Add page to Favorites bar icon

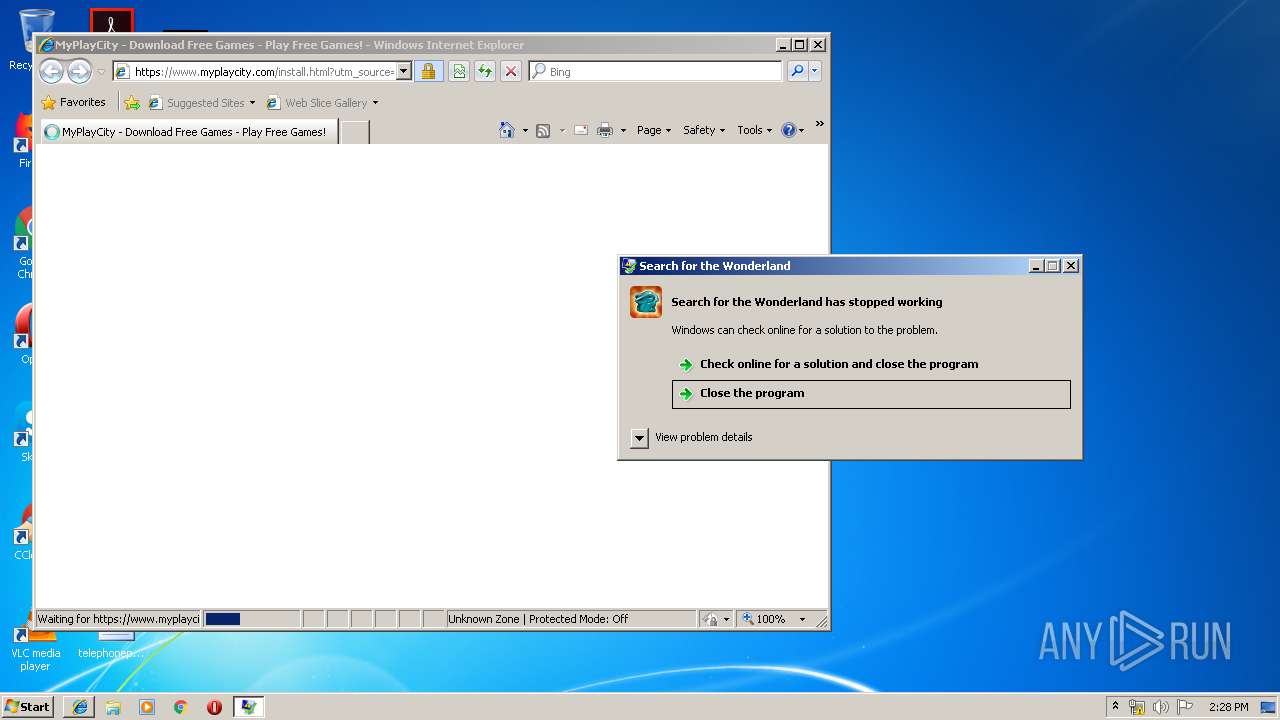[x=132, y=103]
